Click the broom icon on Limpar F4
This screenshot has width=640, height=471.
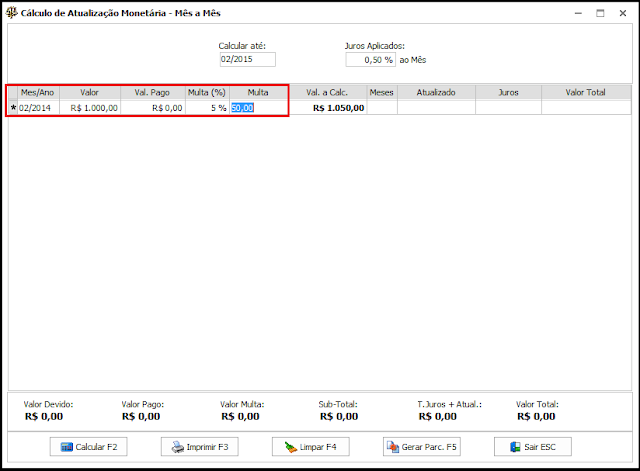(x=291, y=447)
